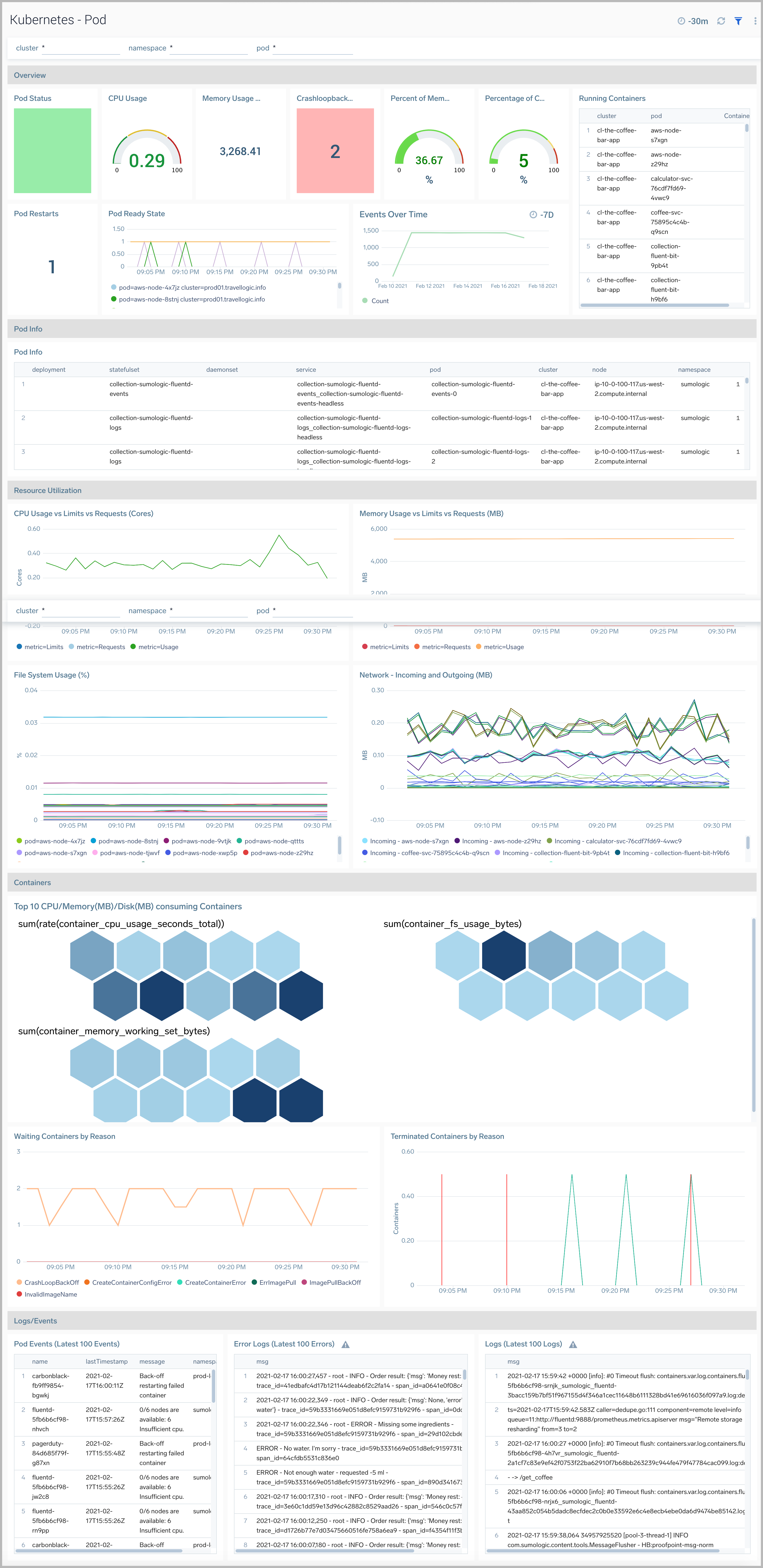The width and height of the screenshot is (763, 1568).
Task: Click the cluster filter input field
Action: [81, 47]
